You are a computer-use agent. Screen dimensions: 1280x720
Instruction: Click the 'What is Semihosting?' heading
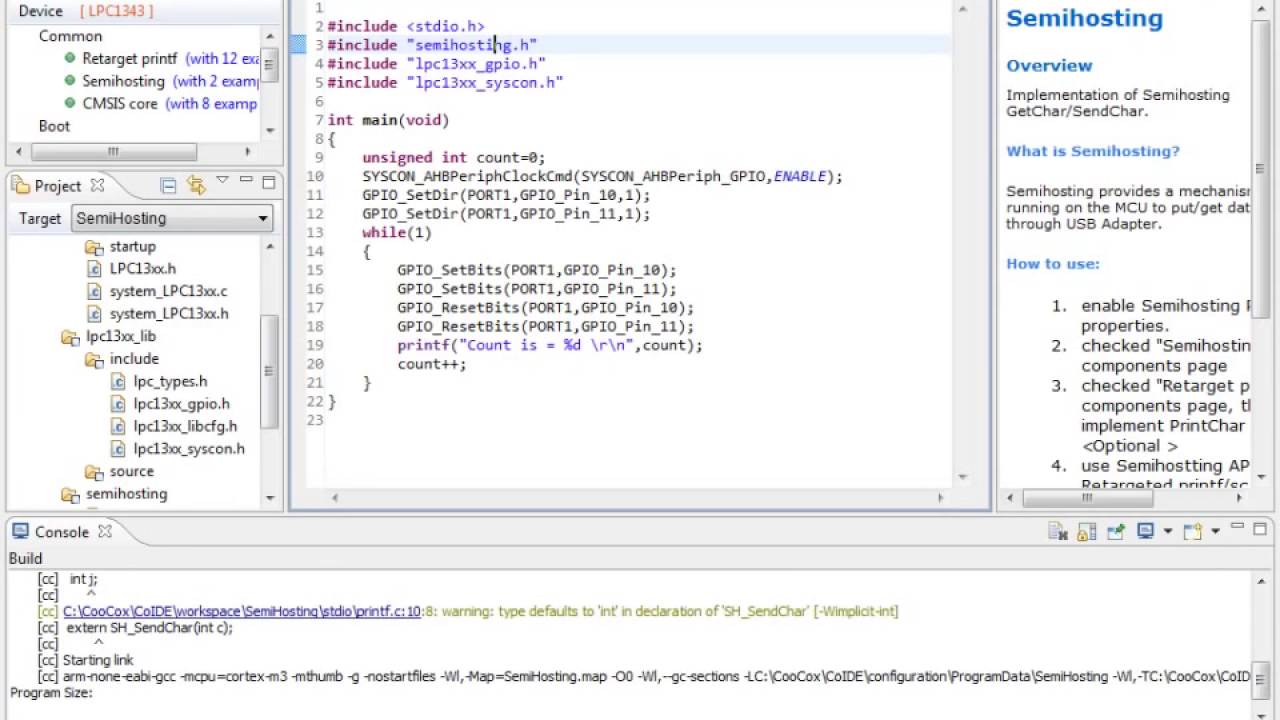1092,151
